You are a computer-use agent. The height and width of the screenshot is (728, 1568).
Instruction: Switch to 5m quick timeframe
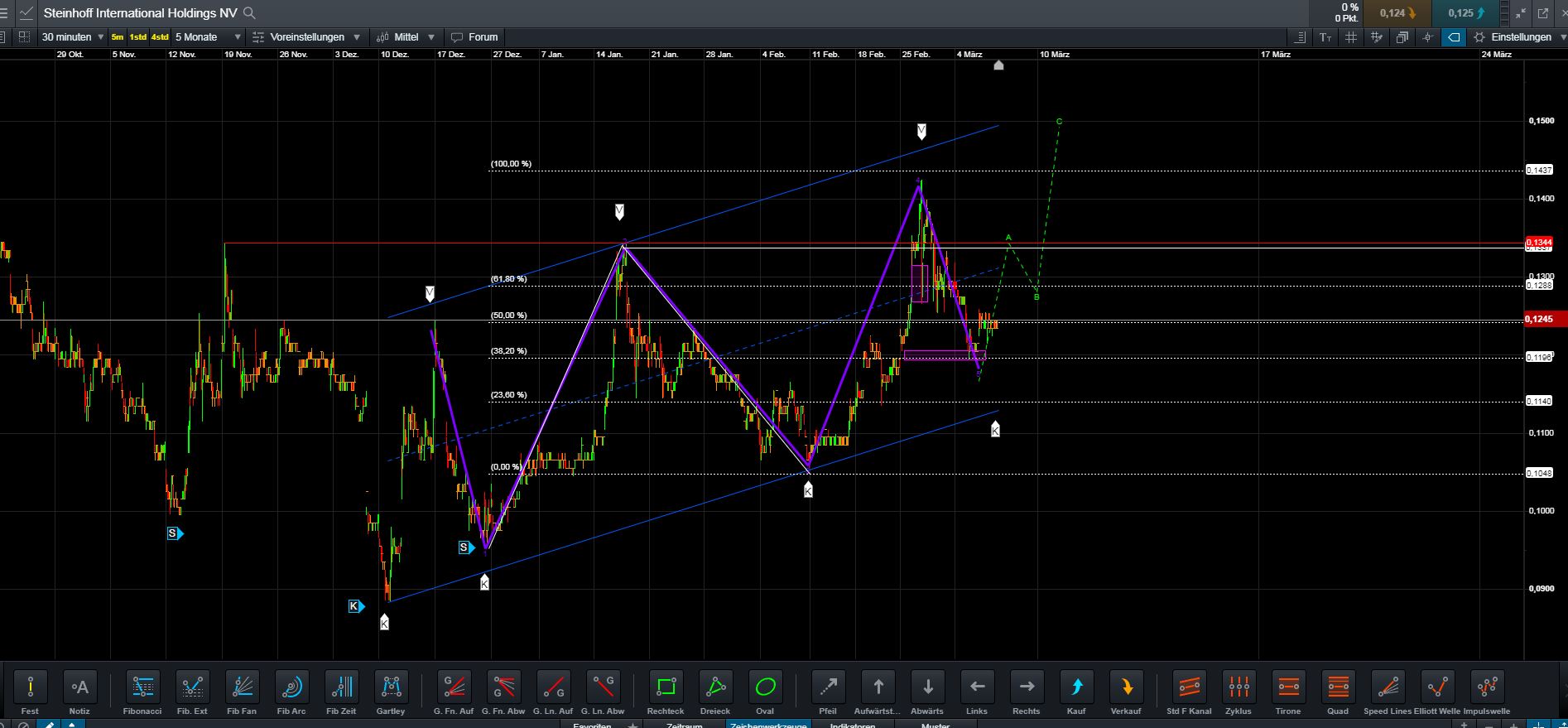118,37
